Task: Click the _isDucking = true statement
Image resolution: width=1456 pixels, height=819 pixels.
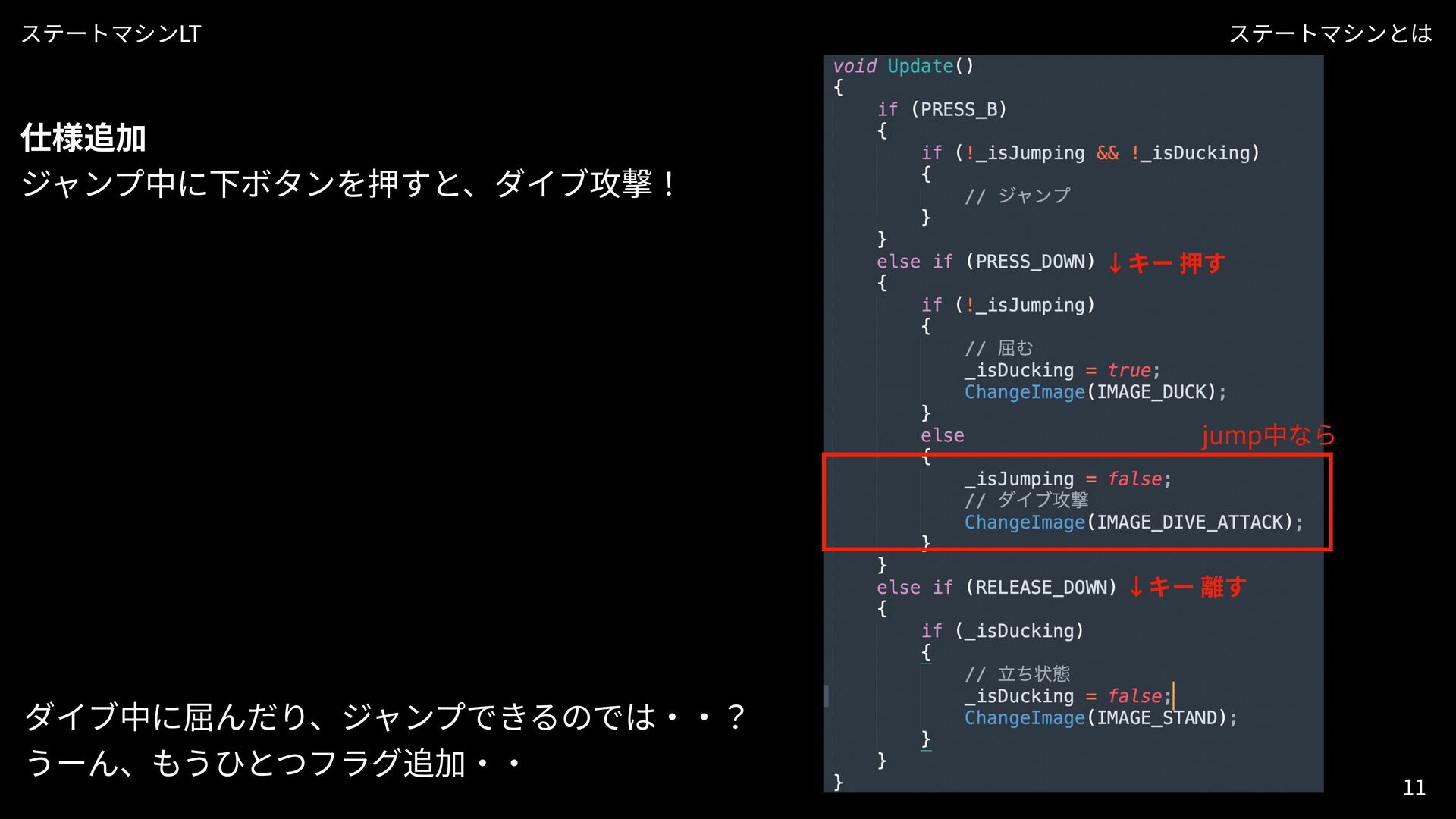Action: (1061, 370)
